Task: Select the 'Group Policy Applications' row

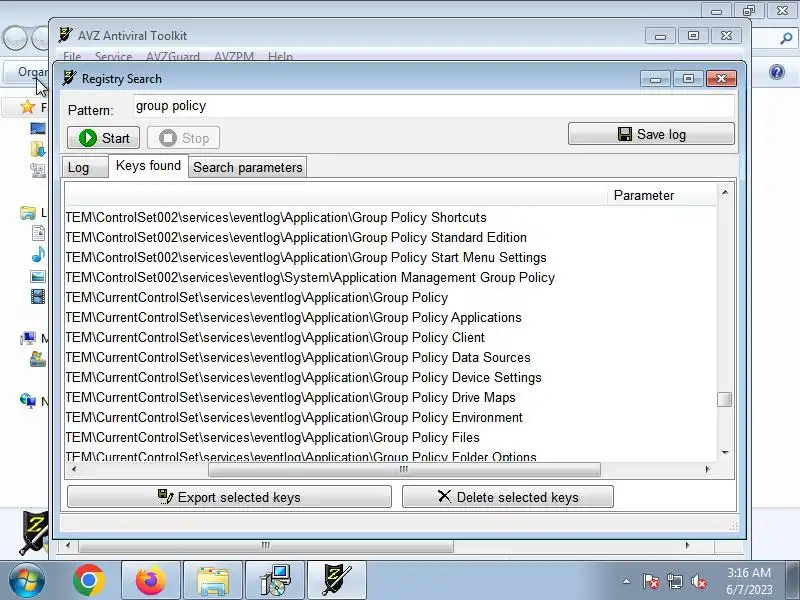Action: tap(390, 317)
